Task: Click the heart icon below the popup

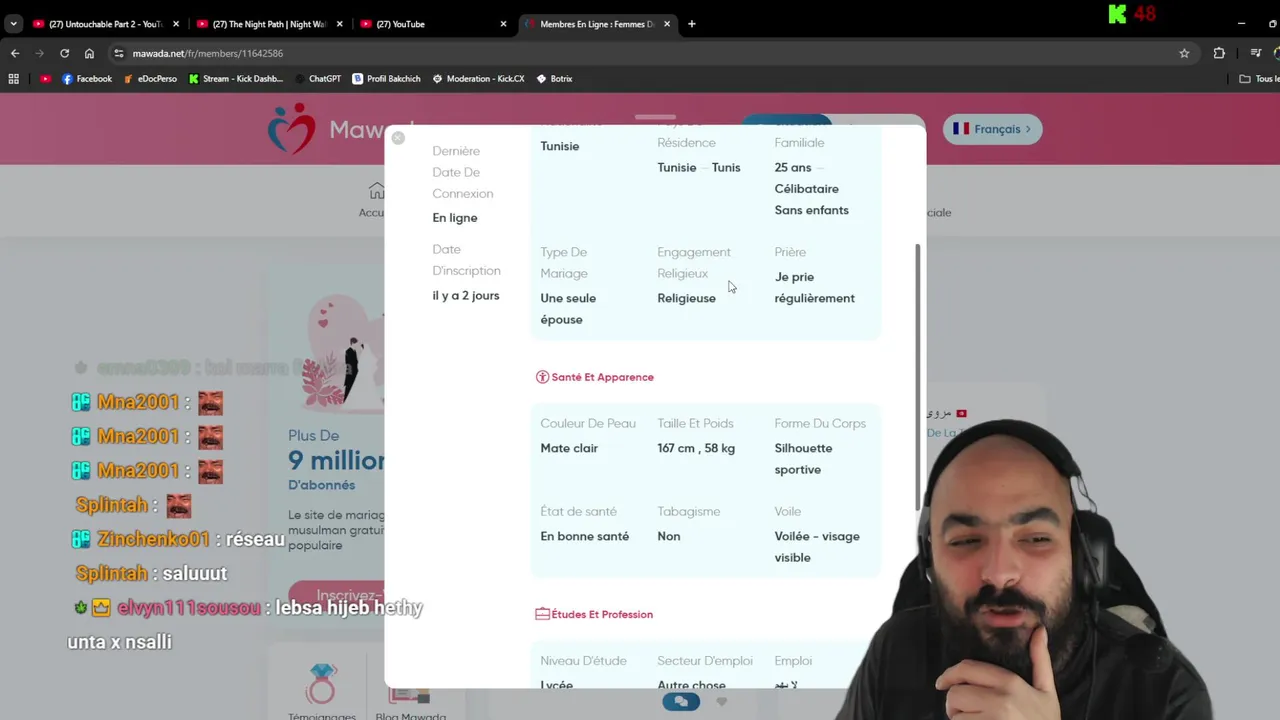Action: [x=721, y=702]
